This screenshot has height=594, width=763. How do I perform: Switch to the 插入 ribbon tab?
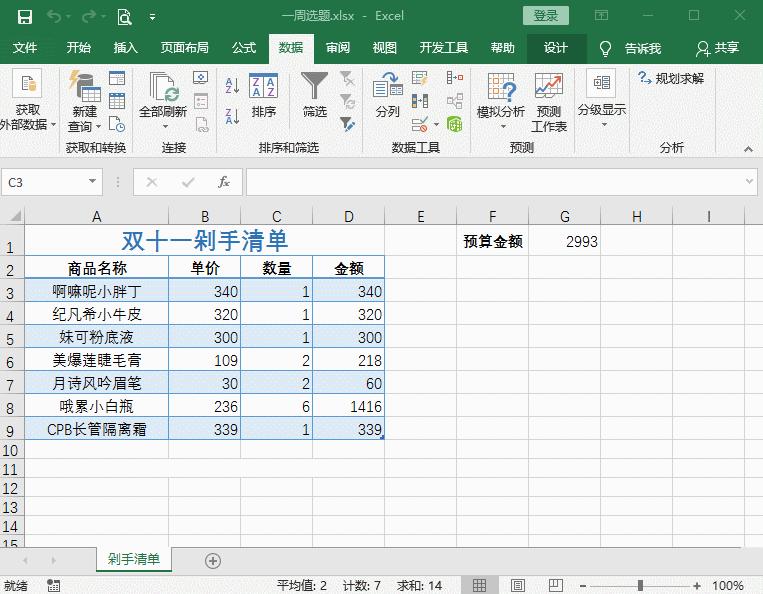(126, 48)
